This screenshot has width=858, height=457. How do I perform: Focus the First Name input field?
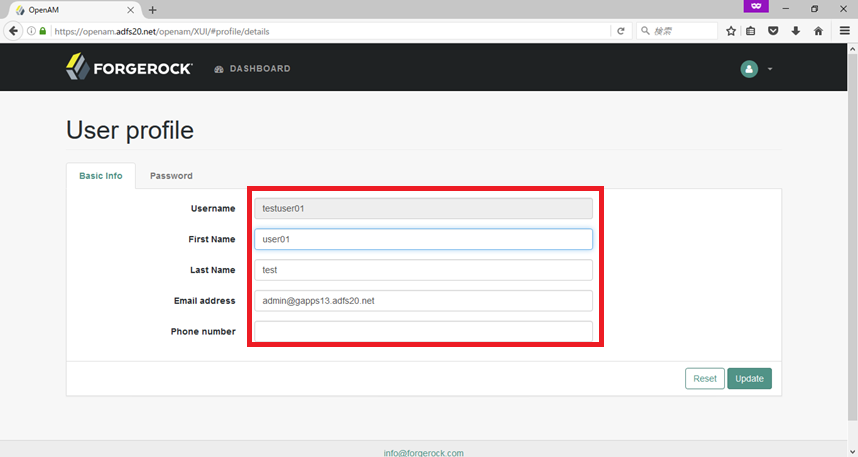(424, 239)
